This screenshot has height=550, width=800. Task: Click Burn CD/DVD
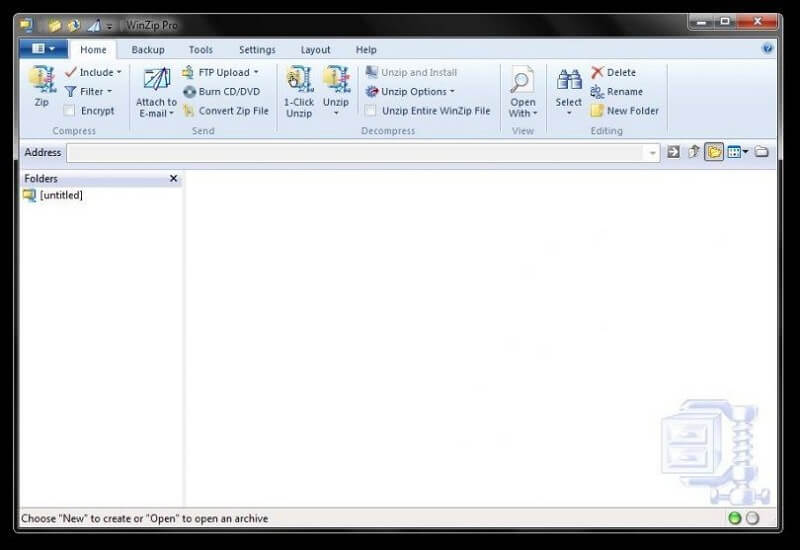click(x=221, y=92)
